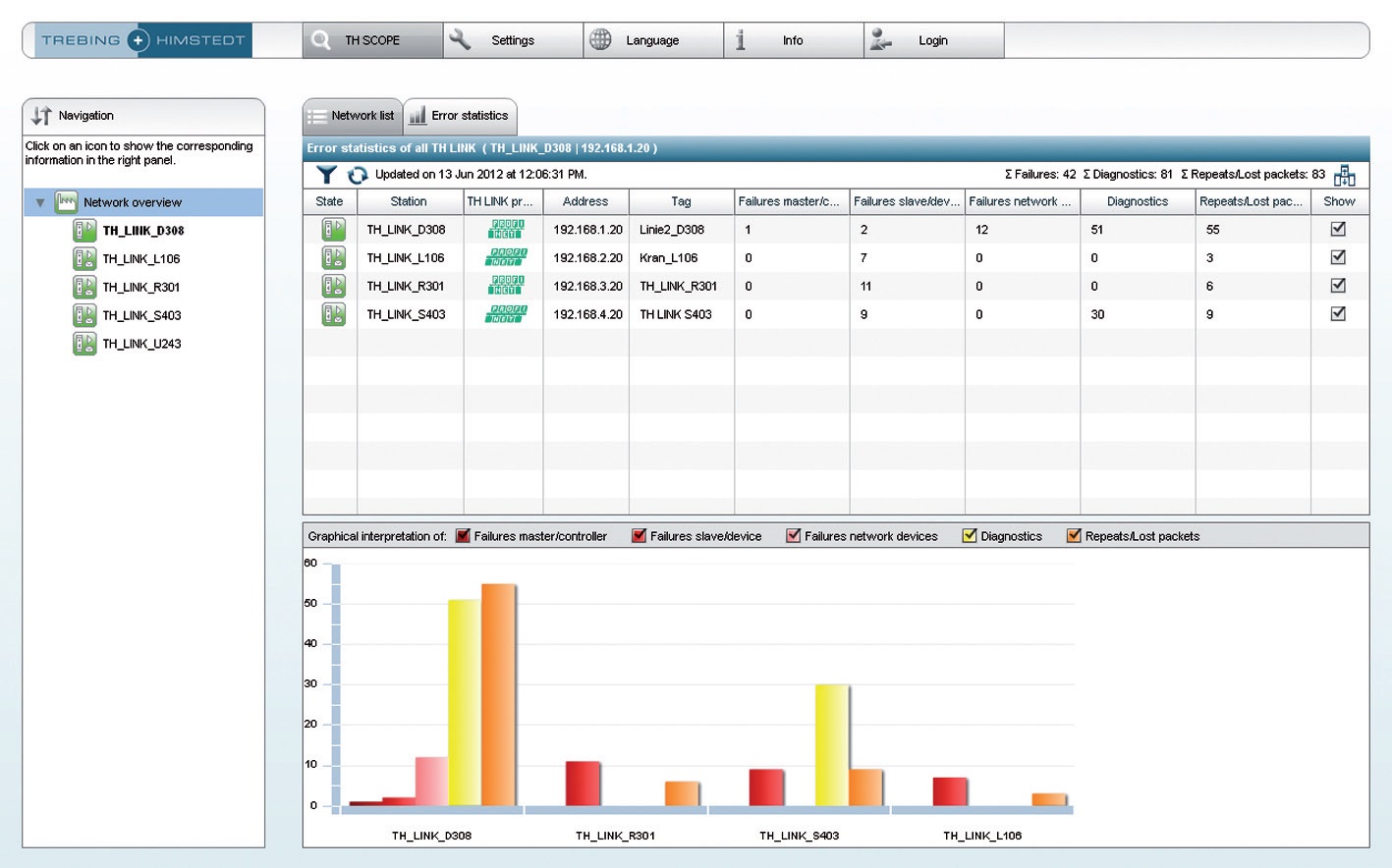
Task: Click the yellow Diagnostics bar of TH_LINK_D308
Action: click(x=465, y=702)
